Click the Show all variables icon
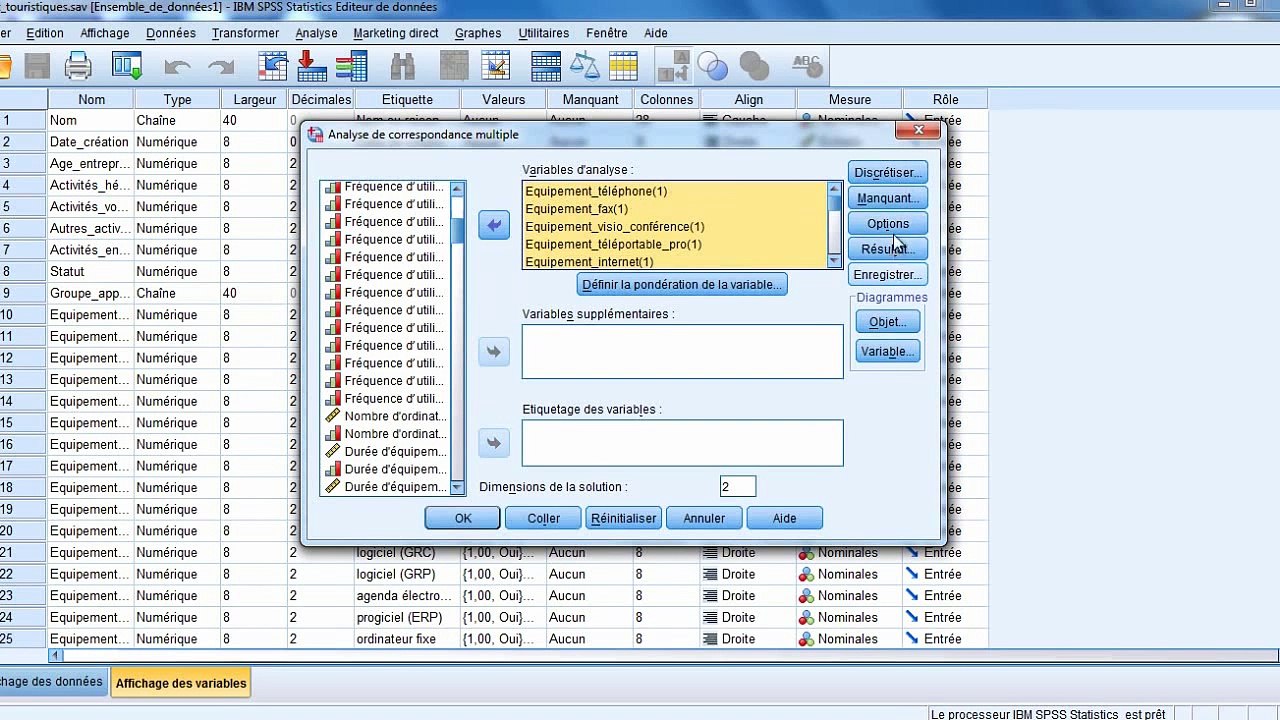 (754, 67)
